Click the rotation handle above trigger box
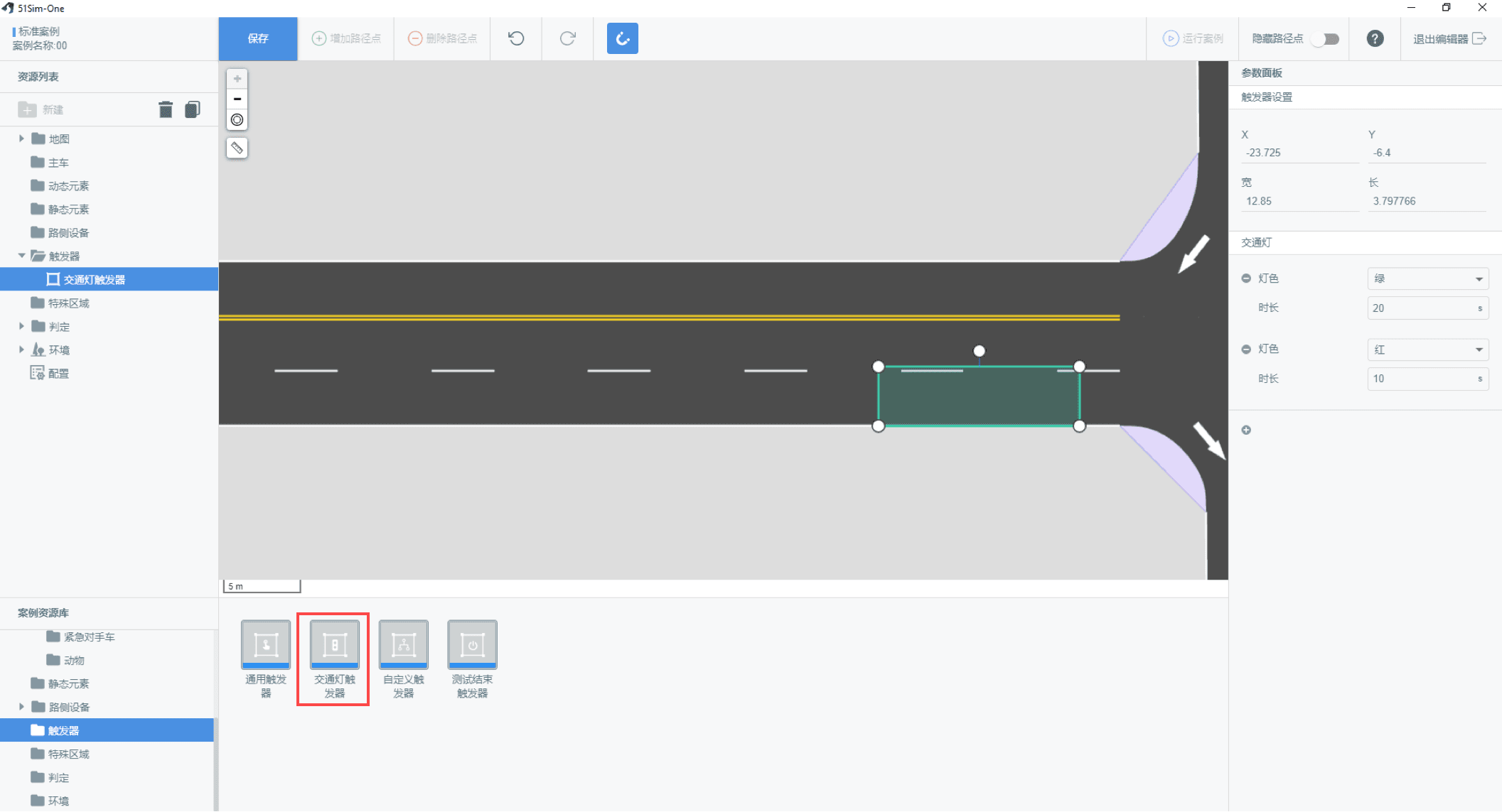Screen dimensions: 1502x812 [980, 351]
